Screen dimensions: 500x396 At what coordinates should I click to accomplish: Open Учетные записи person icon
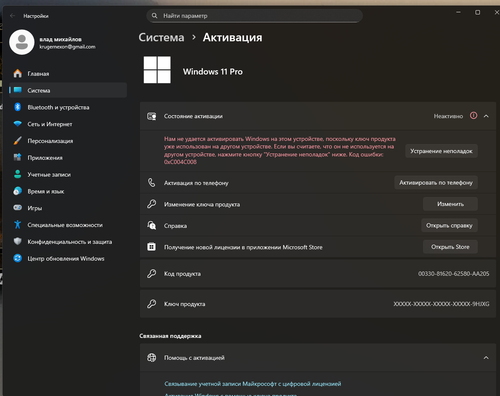(x=18, y=174)
